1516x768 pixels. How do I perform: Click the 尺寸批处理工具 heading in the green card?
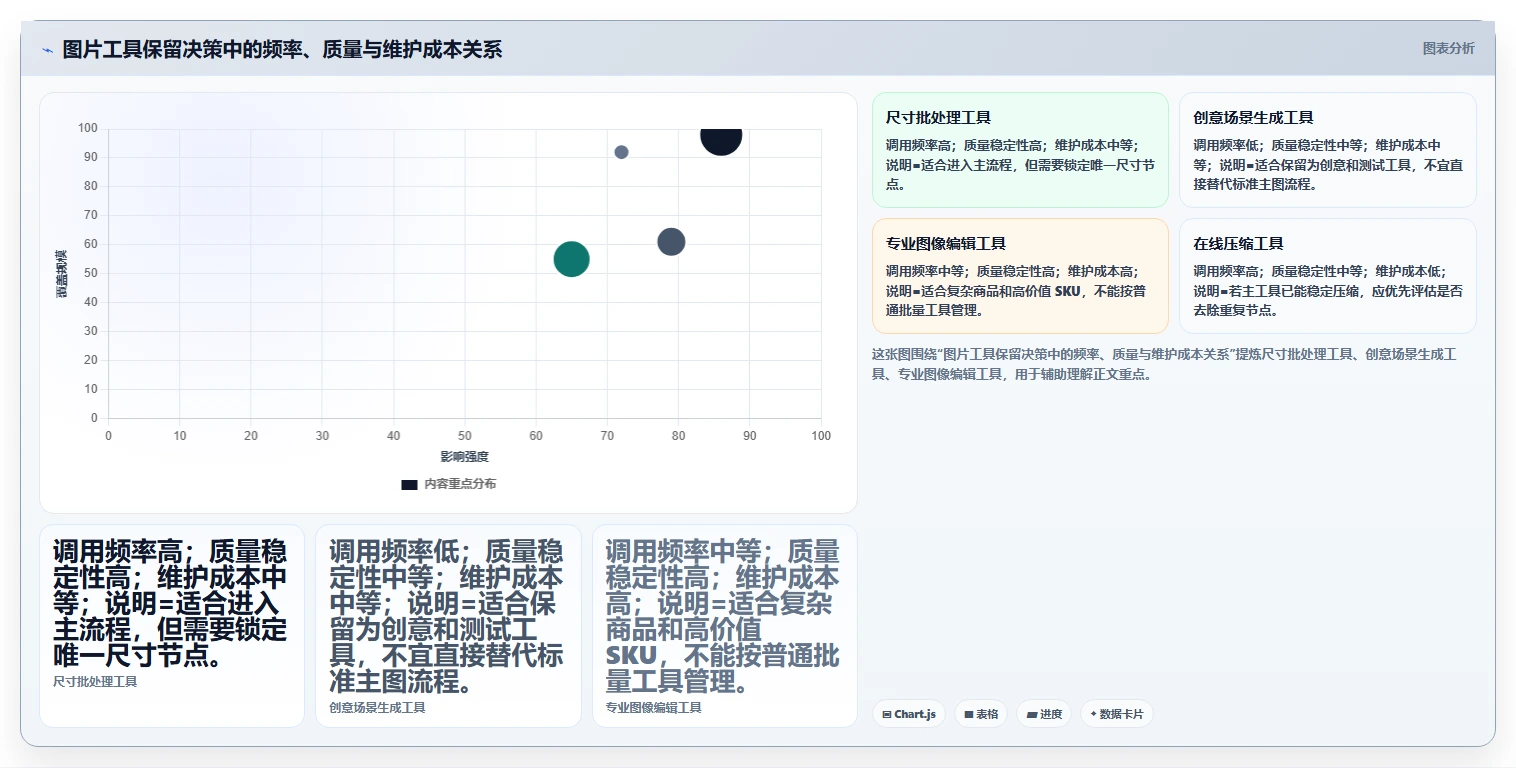938,117
